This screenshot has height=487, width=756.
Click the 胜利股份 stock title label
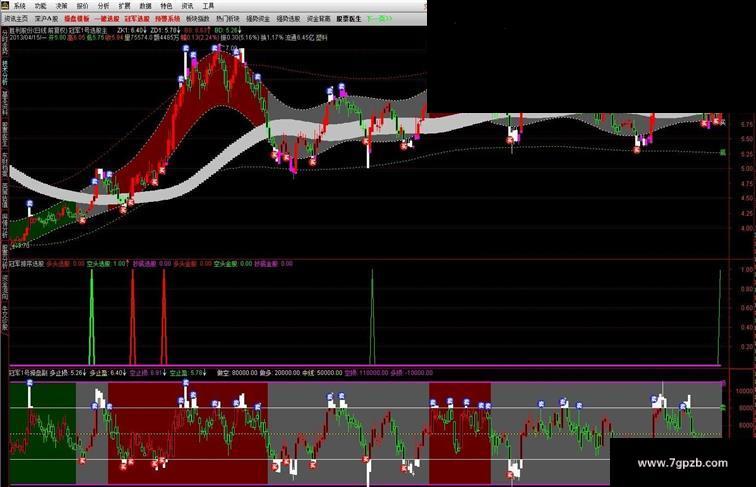(21, 30)
